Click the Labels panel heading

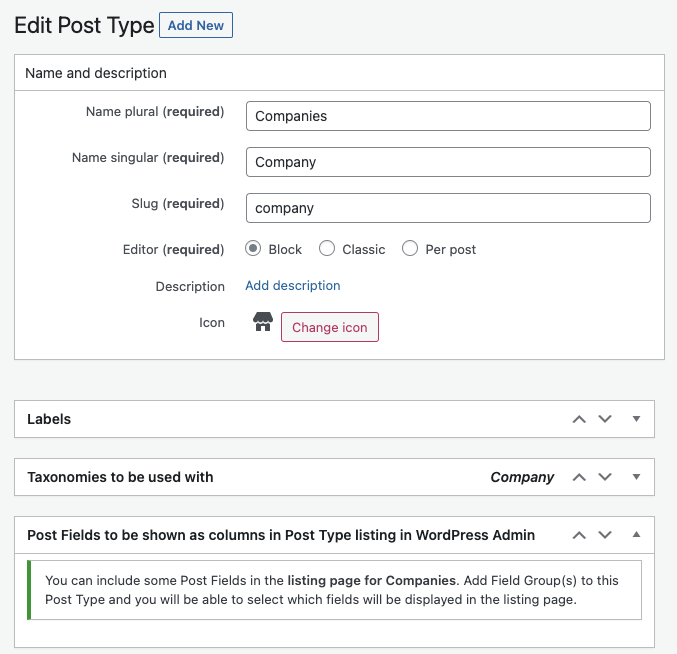click(49, 419)
